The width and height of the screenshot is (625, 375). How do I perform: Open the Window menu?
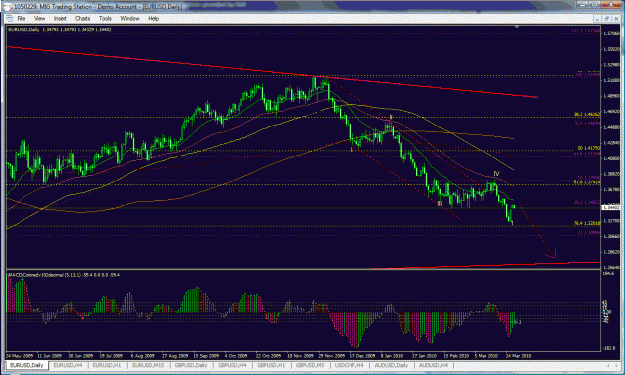coord(130,18)
